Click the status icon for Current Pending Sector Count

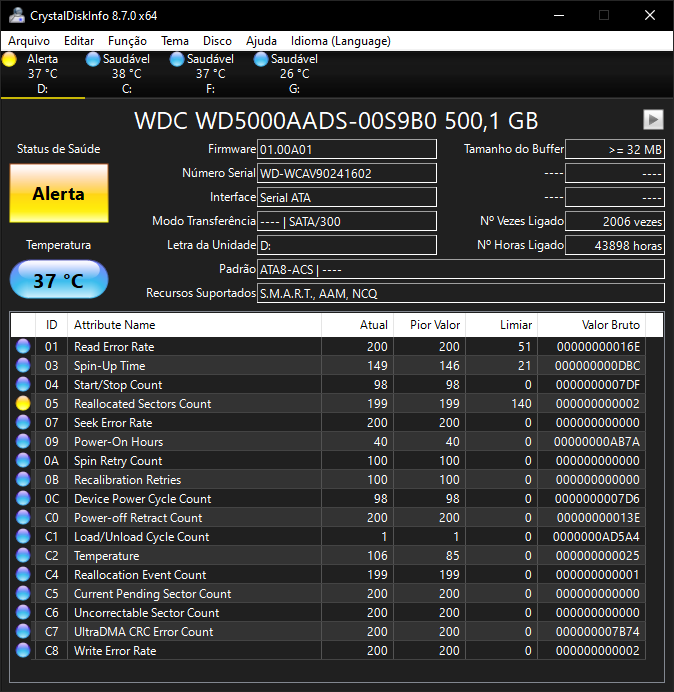pos(23,593)
